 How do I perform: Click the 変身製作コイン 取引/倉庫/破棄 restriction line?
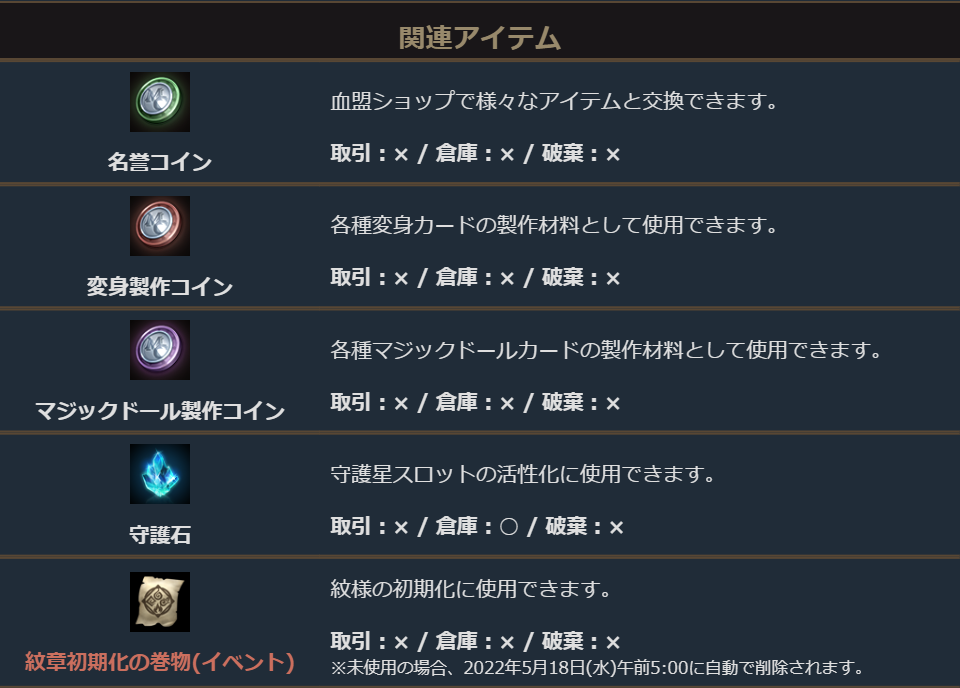click(x=476, y=278)
